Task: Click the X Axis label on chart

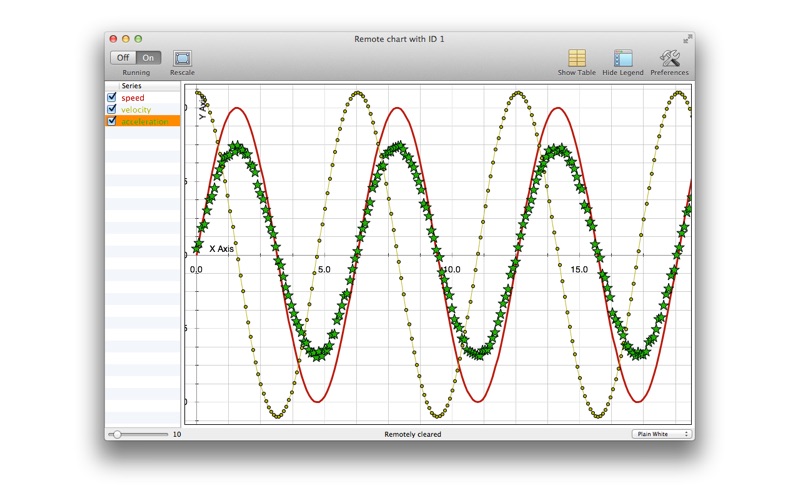Action: pyautogui.click(x=221, y=249)
